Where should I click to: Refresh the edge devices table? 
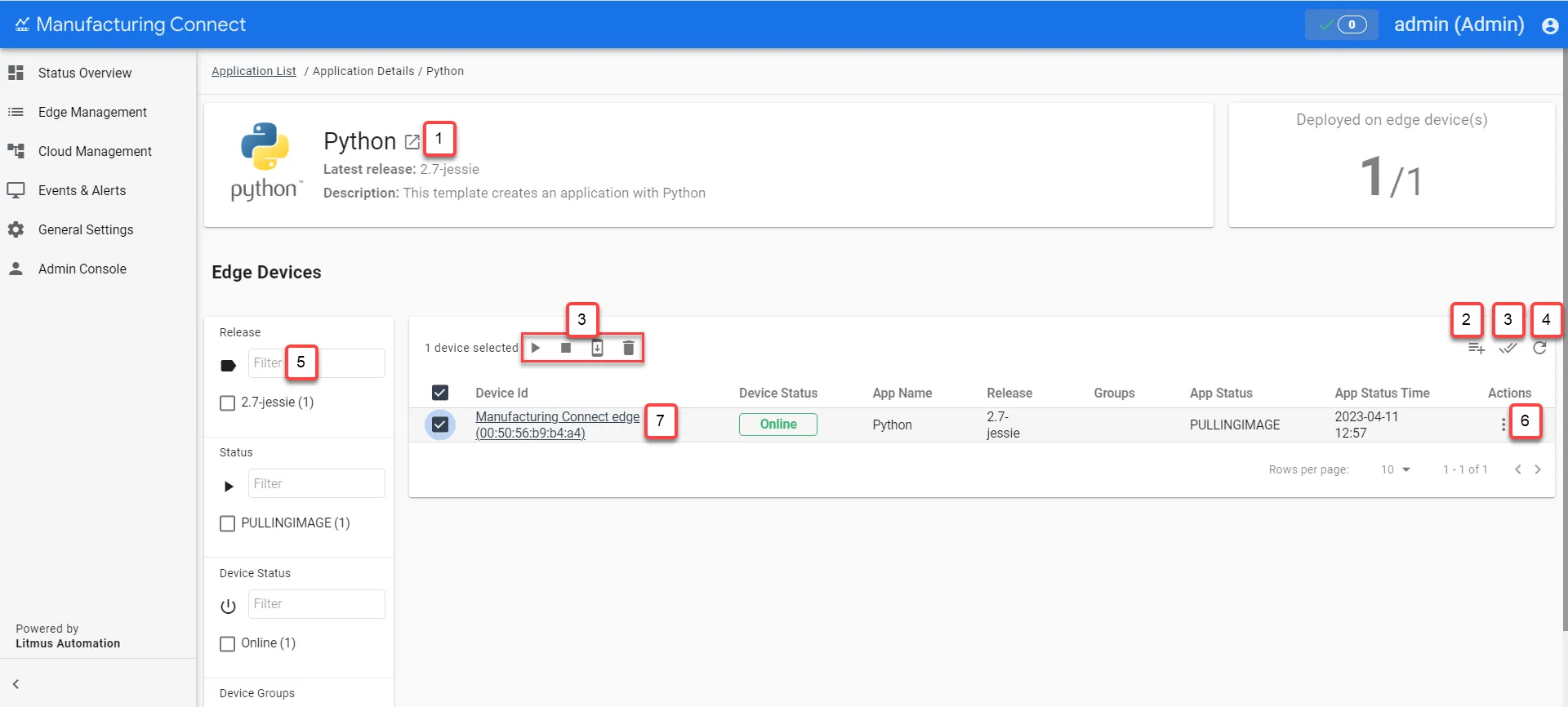[x=1539, y=348]
